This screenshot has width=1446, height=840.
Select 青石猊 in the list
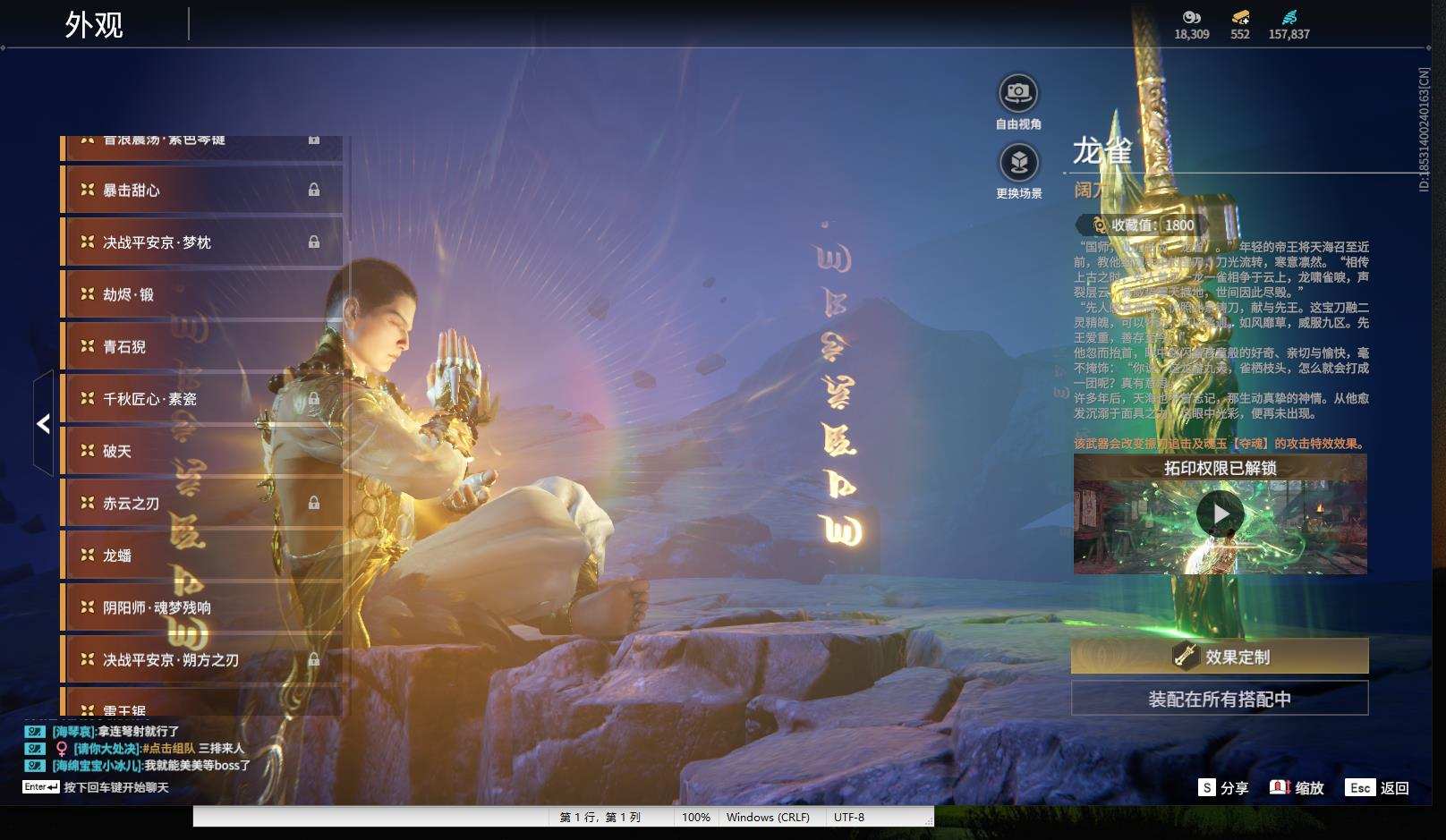201,346
